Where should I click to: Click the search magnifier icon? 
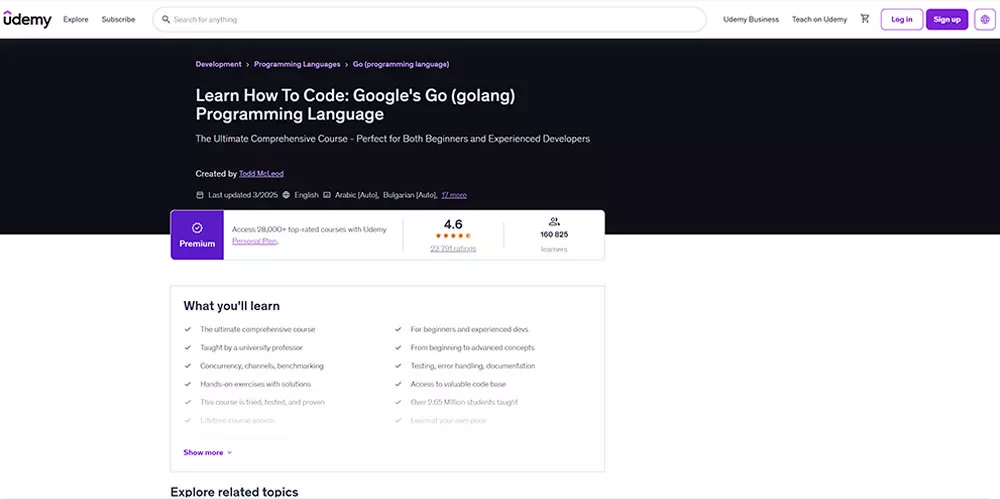coord(166,19)
